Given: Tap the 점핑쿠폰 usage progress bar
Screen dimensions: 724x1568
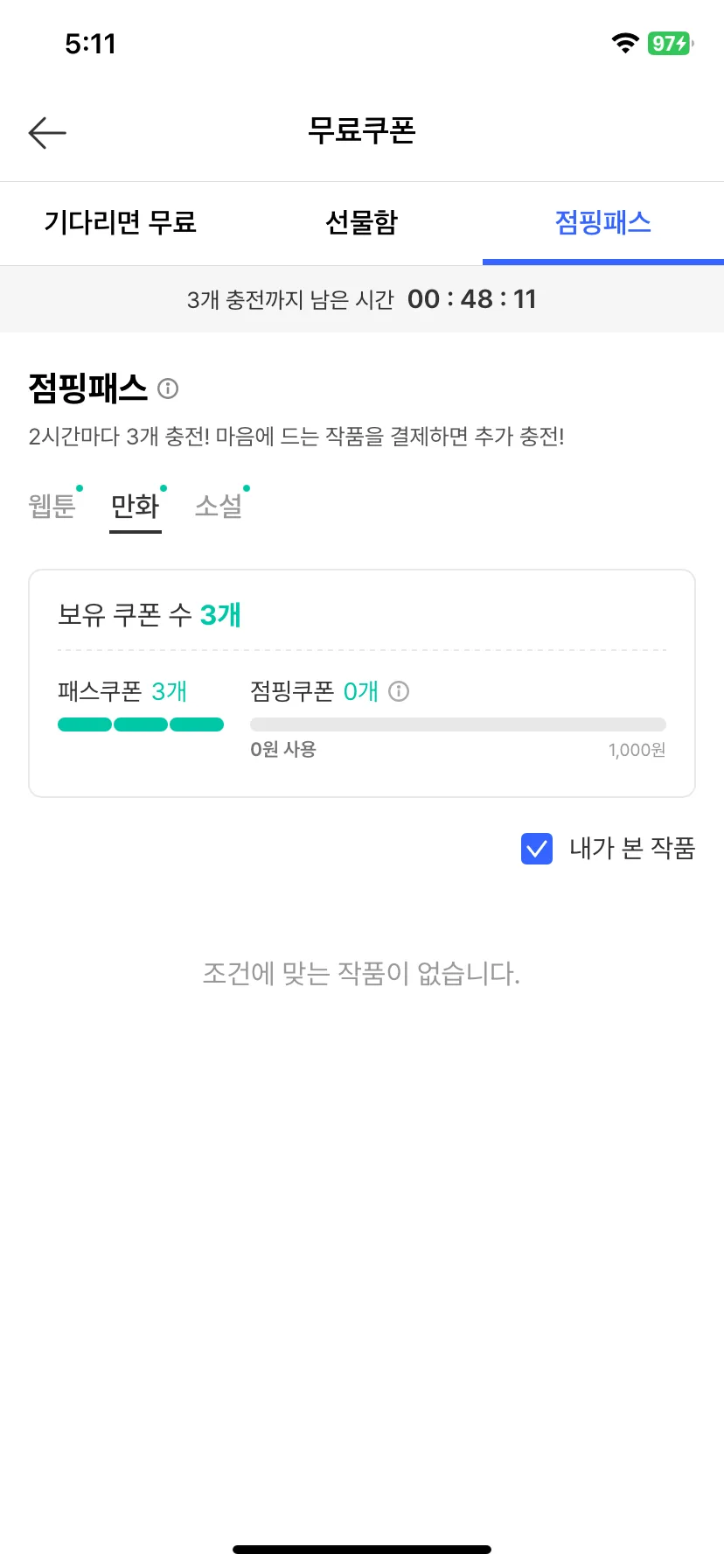Looking at the screenshot, I should click(458, 724).
